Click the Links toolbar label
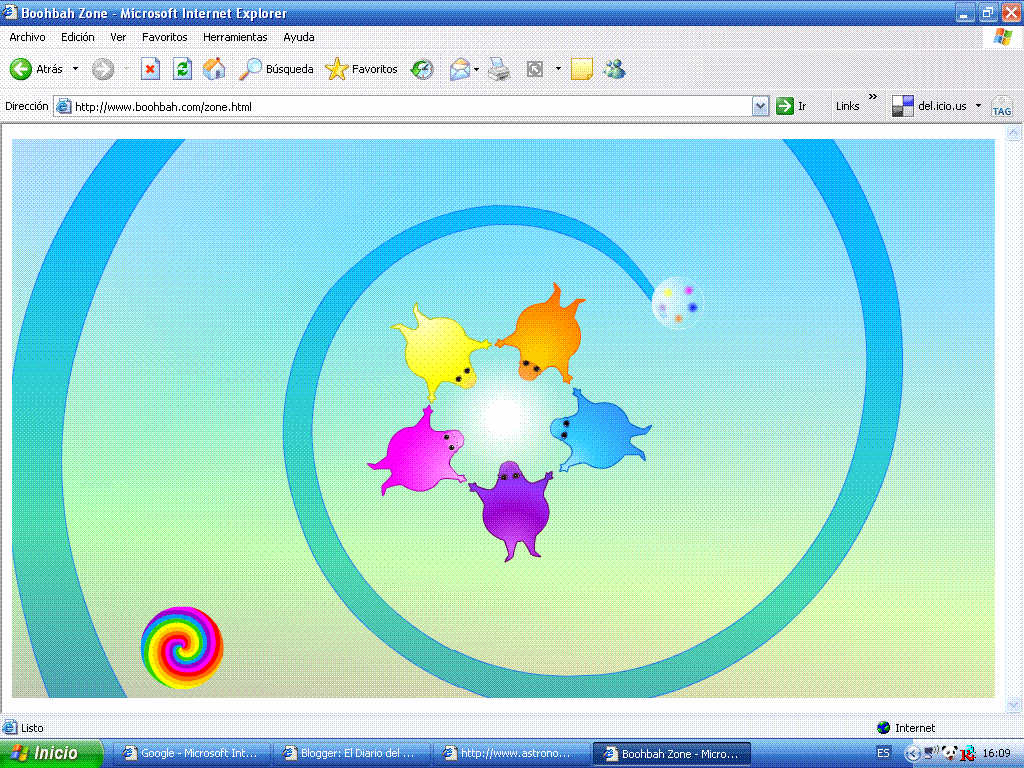The image size is (1024, 768). pos(848,106)
